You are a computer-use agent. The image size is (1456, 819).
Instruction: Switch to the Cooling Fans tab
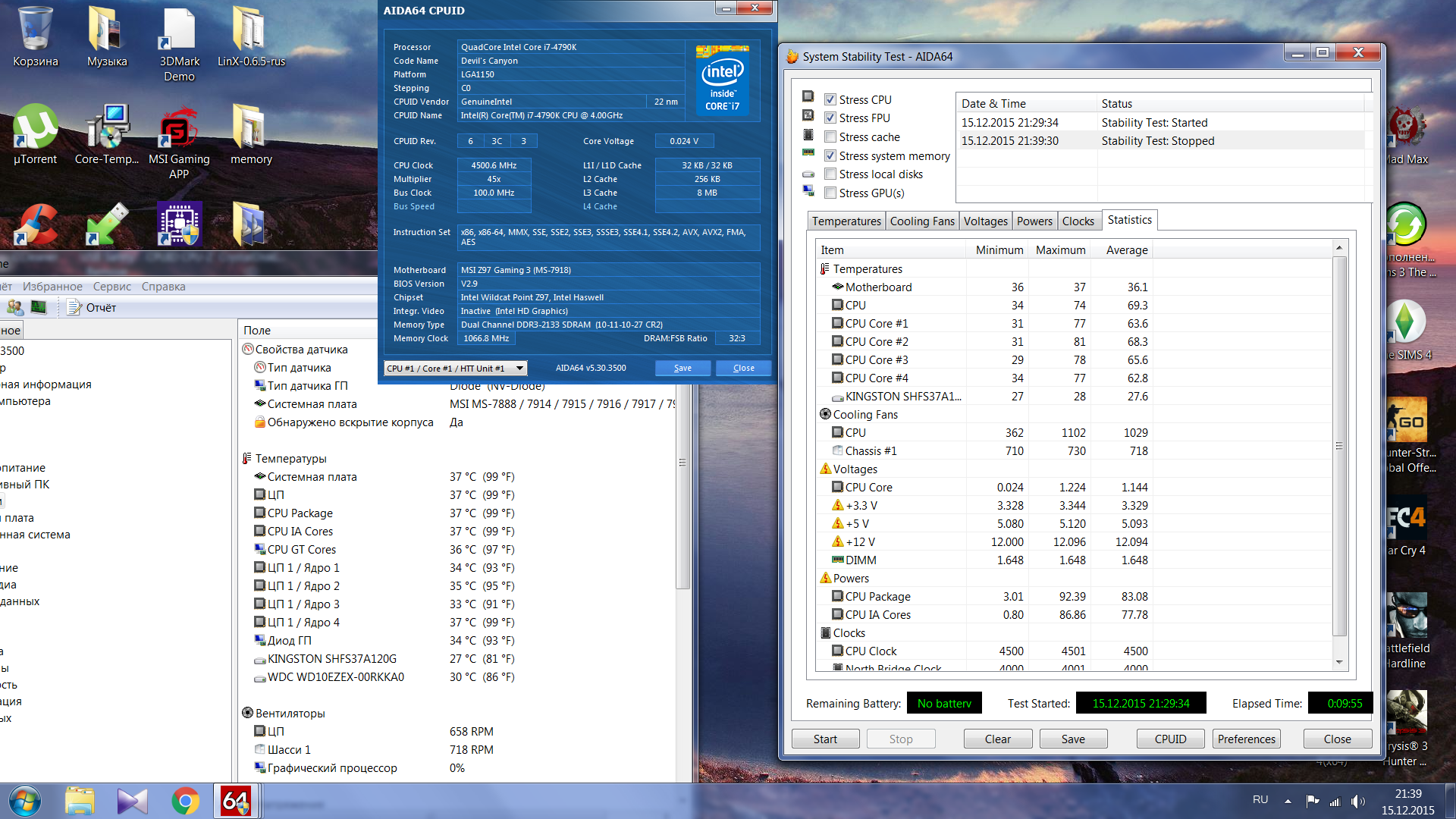point(921,221)
